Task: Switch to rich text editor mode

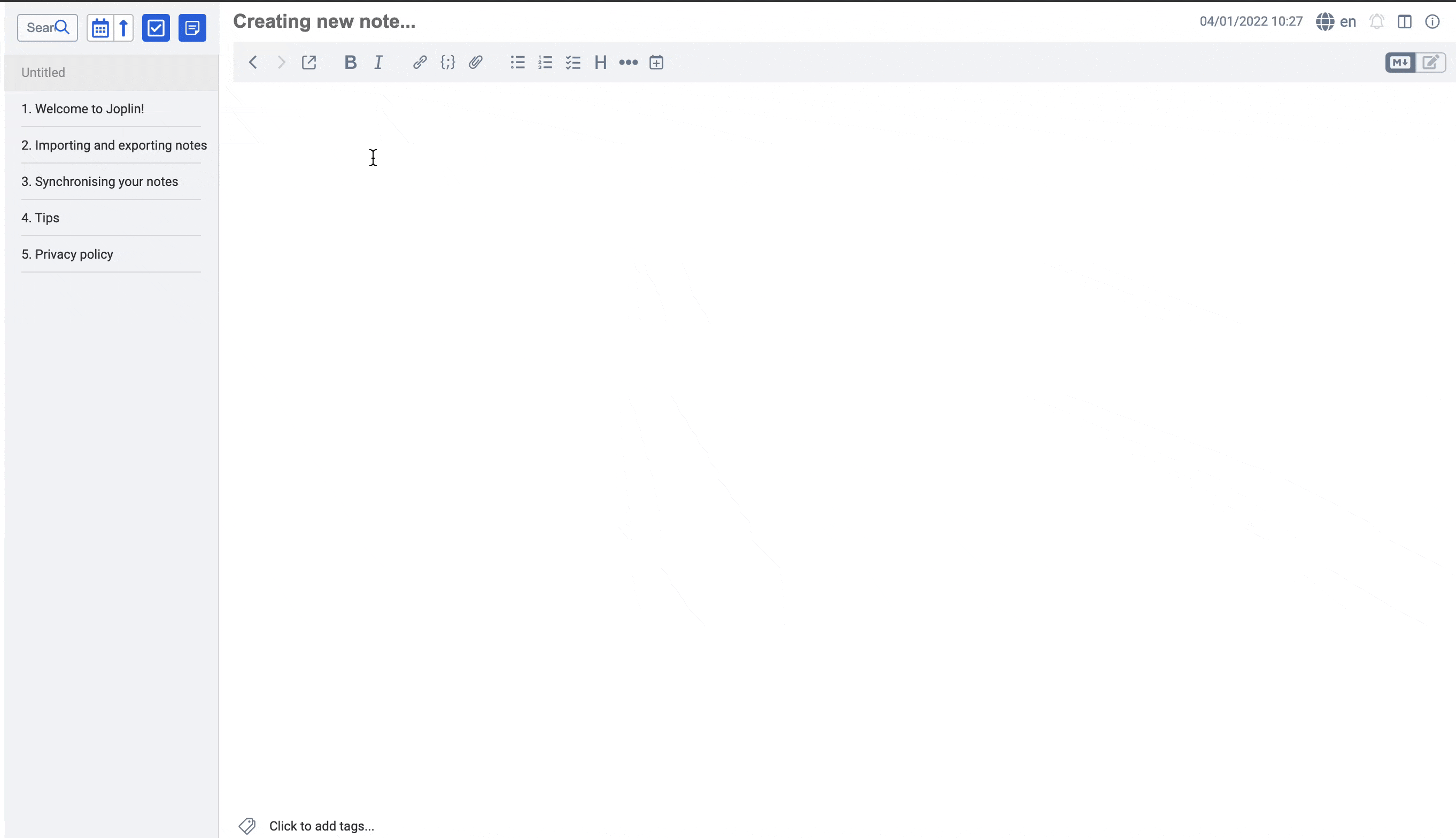Action: (x=1431, y=62)
